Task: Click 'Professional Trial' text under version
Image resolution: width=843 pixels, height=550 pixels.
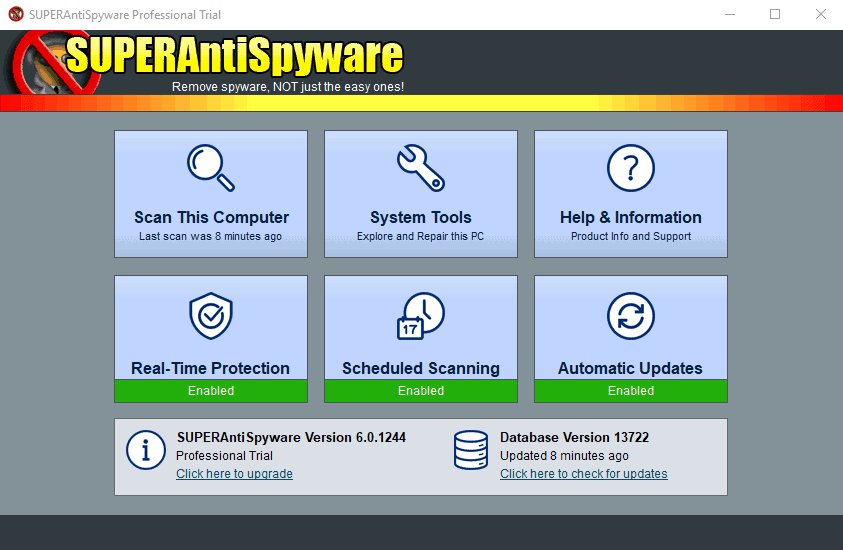Action: pyautogui.click(x=224, y=455)
